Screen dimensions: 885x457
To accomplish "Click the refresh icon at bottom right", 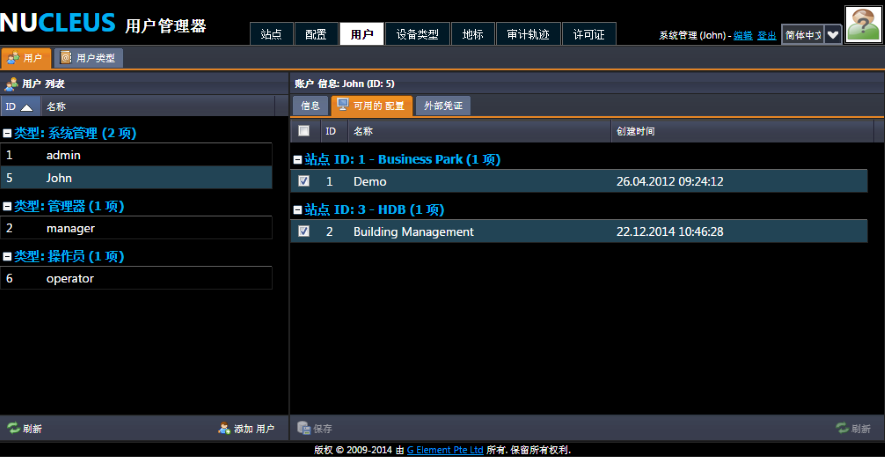I will [x=842, y=428].
